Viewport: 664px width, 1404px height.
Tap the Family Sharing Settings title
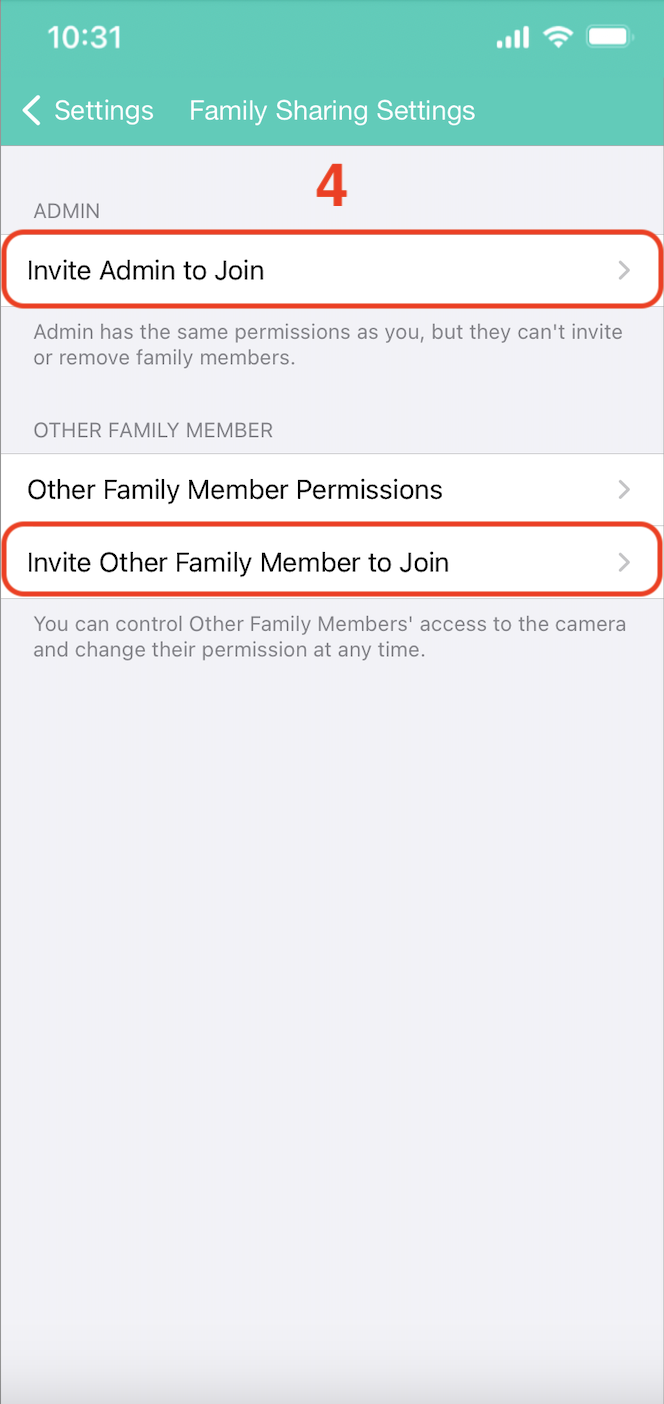[x=332, y=110]
